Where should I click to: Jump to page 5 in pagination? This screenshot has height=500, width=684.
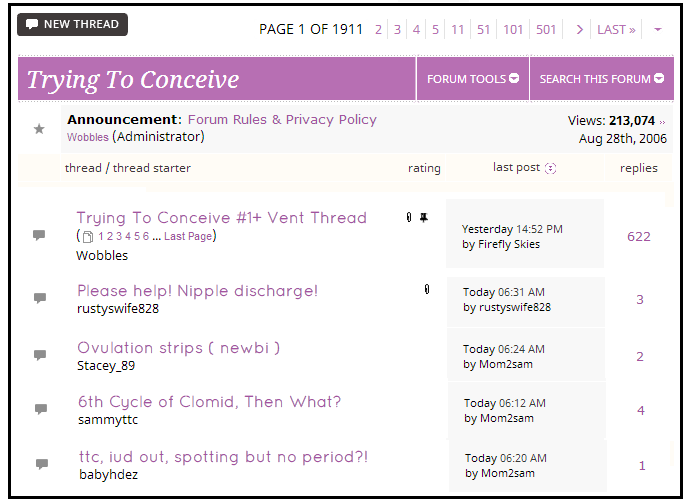435,30
